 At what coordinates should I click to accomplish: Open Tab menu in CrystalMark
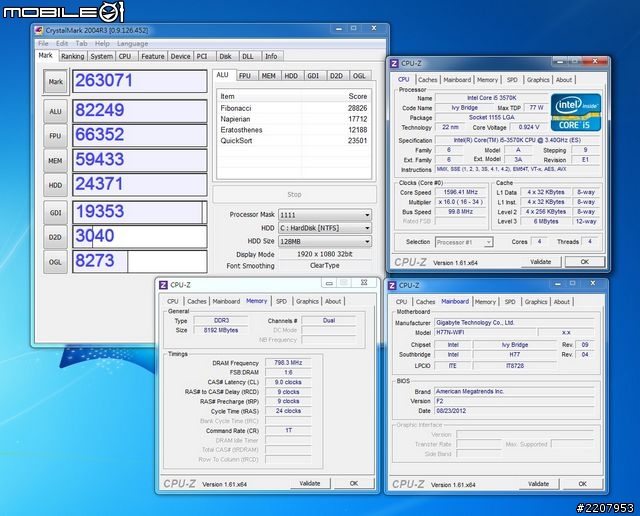coord(81,43)
